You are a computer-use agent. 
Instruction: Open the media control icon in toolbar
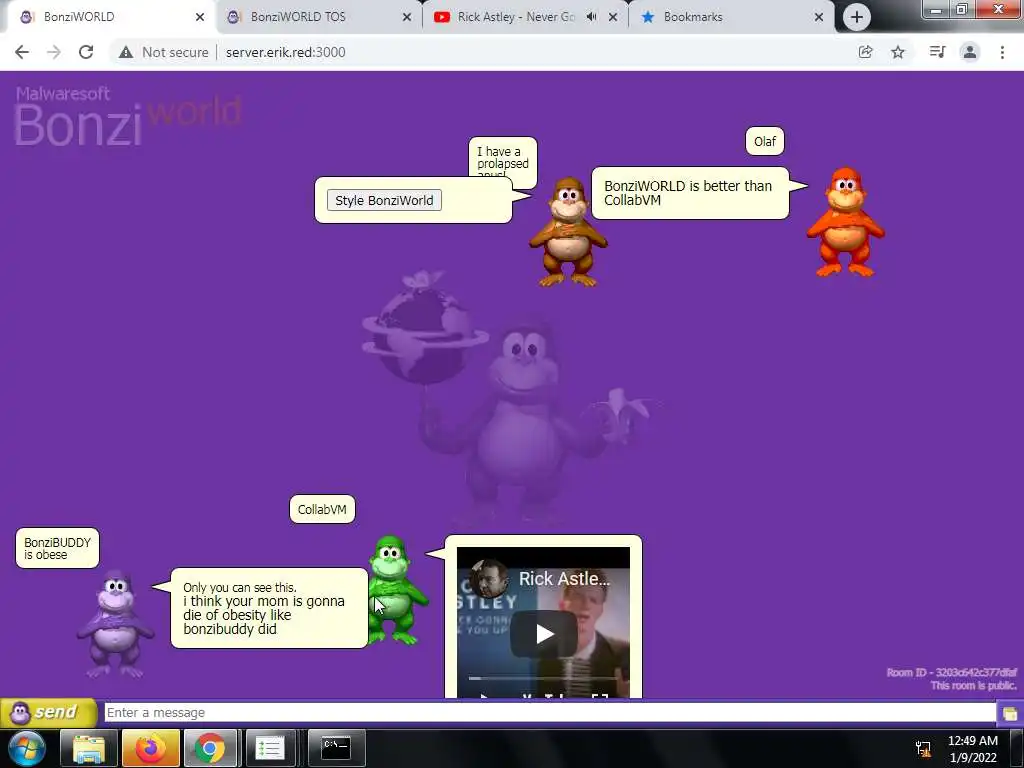[937, 52]
